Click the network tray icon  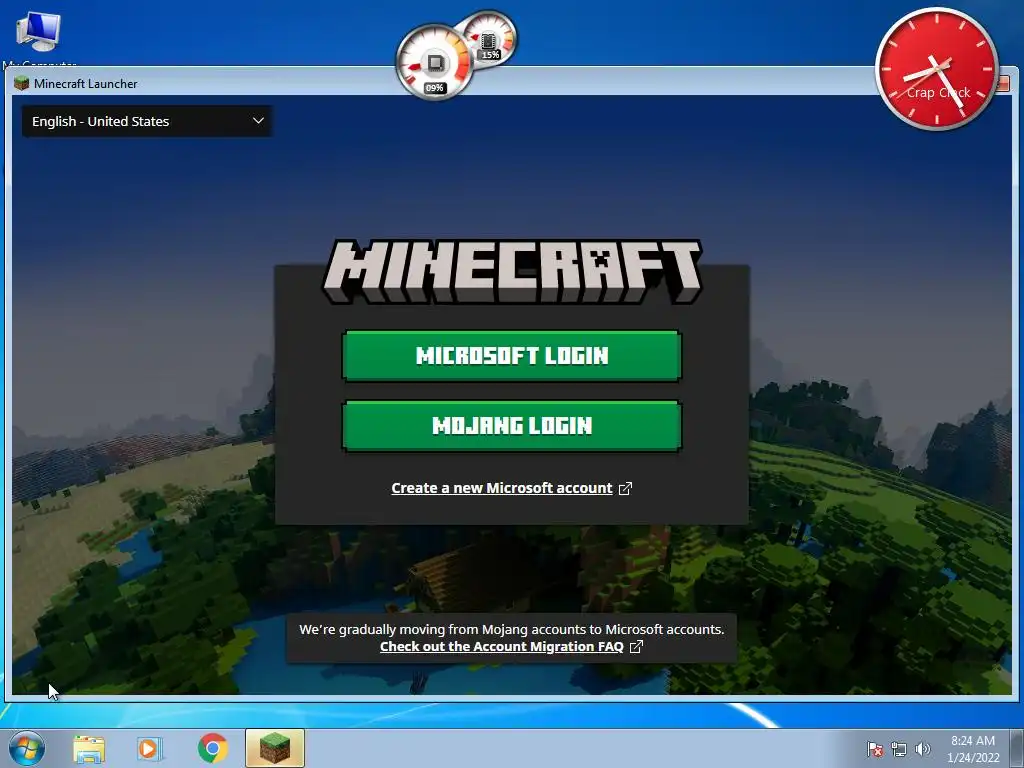pos(899,749)
